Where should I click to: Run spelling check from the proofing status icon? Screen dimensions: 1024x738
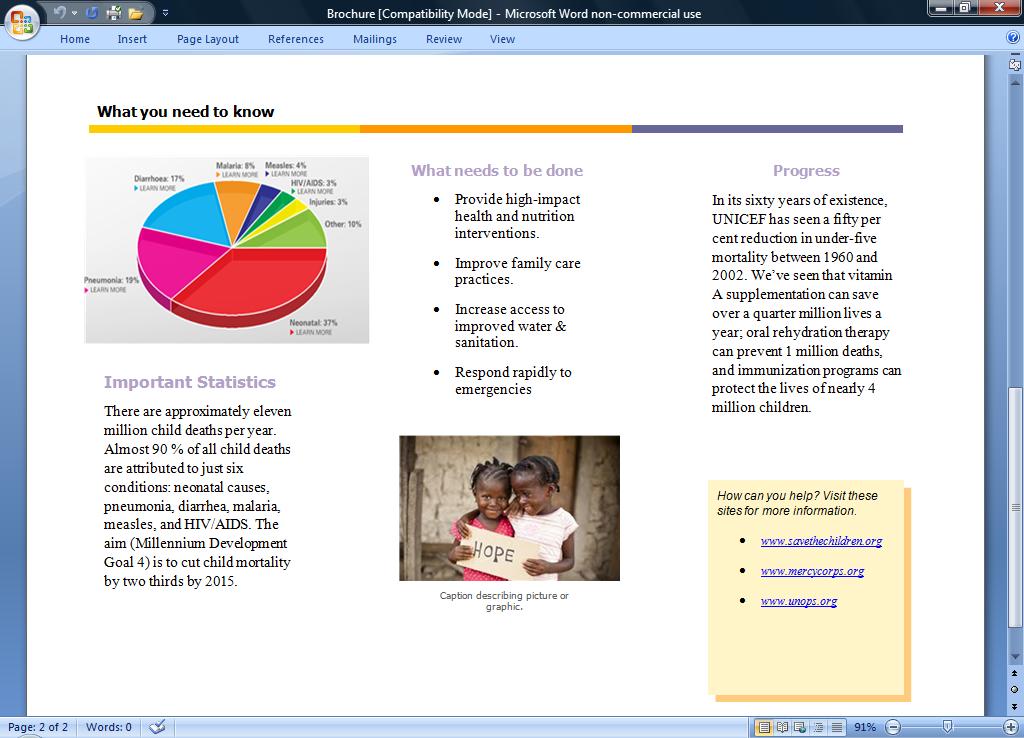(x=157, y=727)
